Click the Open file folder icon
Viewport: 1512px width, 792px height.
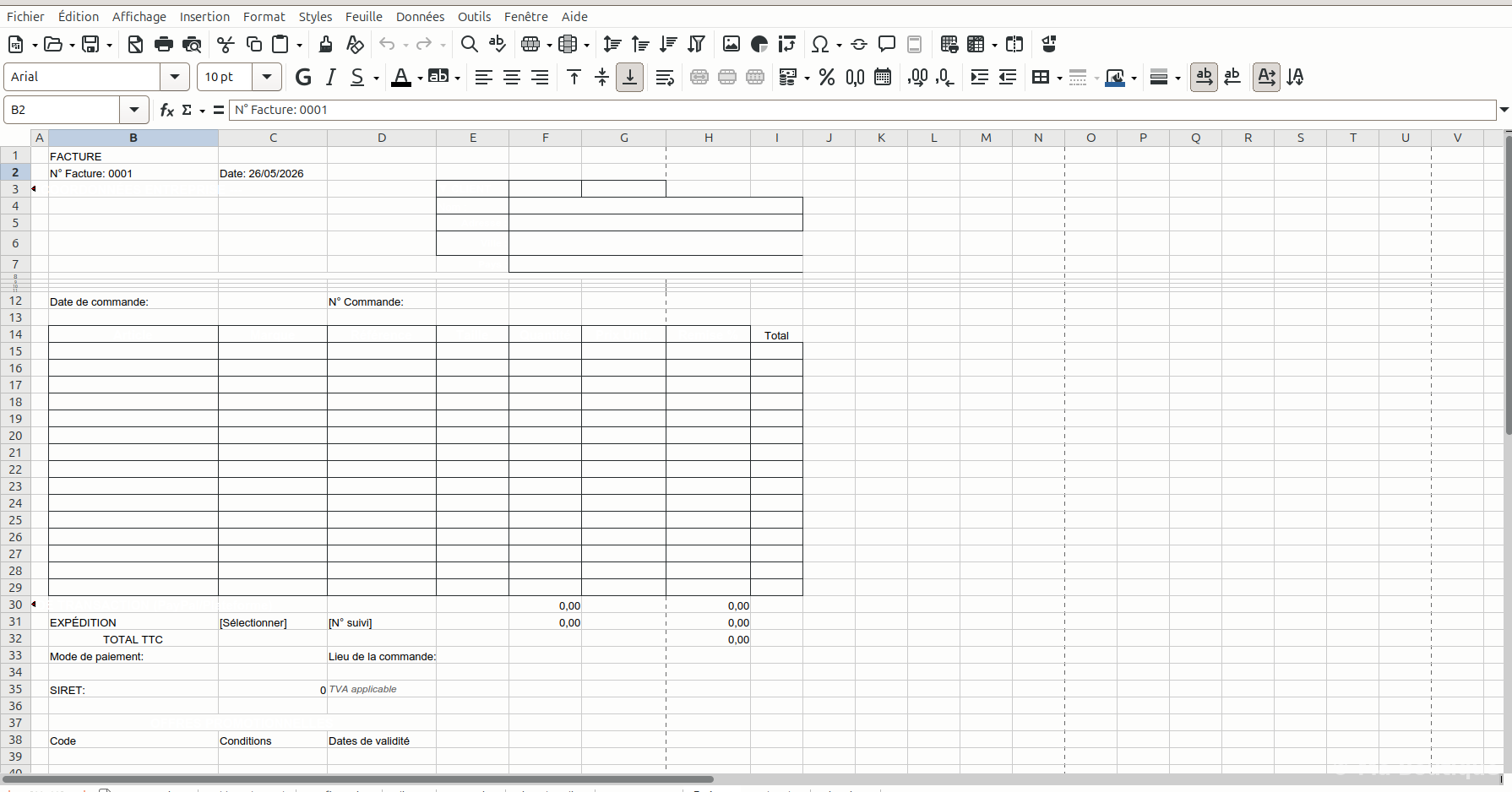click(x=53, y=45)
